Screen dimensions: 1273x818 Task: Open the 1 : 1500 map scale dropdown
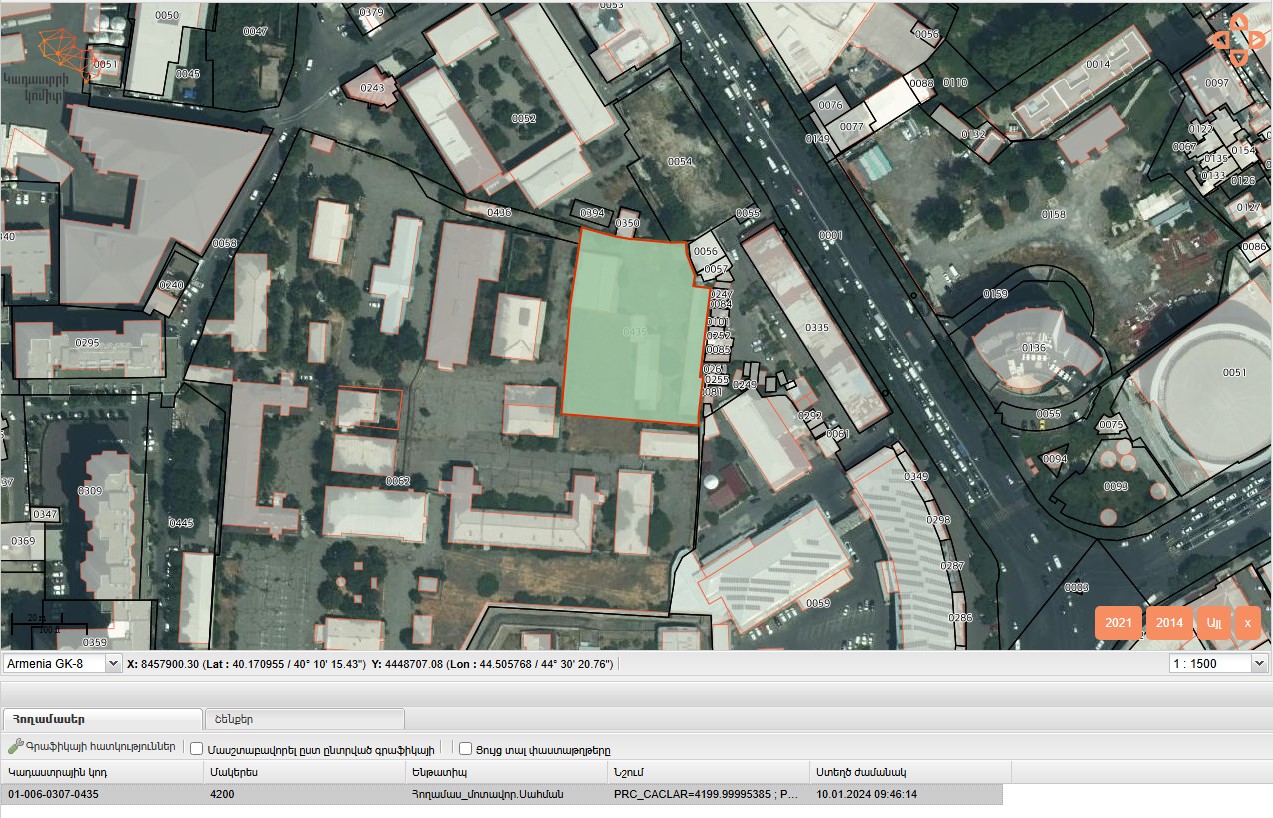pyautogui.click(x=1218, y=664)
